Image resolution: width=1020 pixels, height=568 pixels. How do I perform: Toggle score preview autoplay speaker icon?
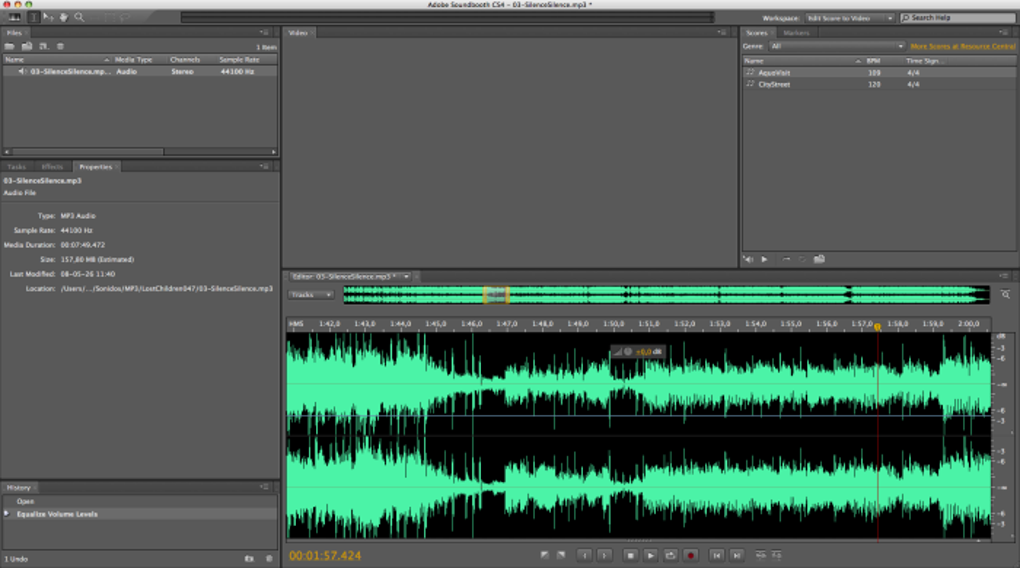pyautogui.click(x=748, y=259)
